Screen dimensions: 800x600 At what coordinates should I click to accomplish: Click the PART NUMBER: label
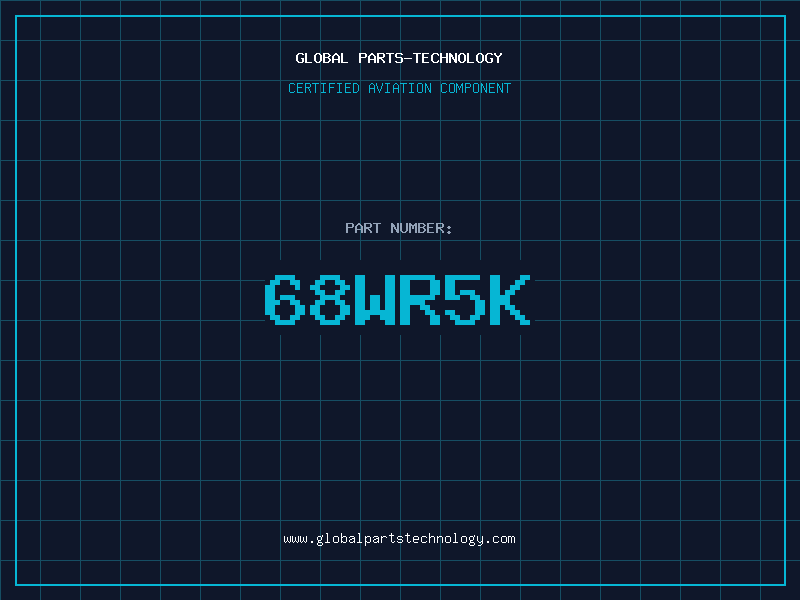click(399, 228)
